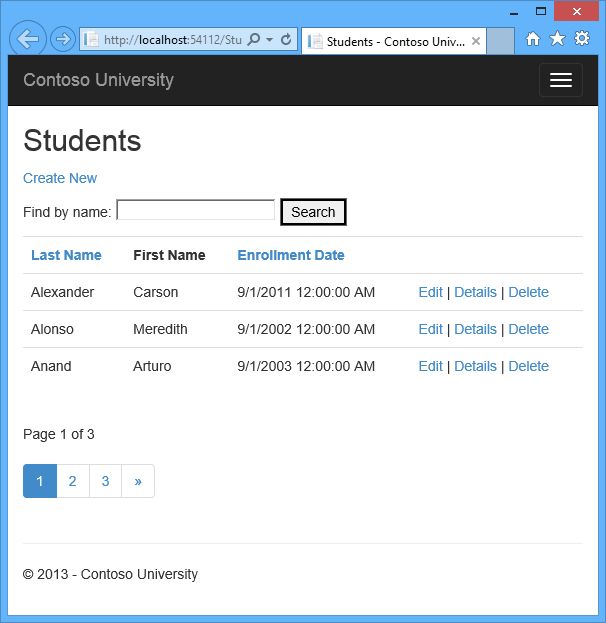Click the Create New link
The height and width of the screenshot is (623, 606).
[x=60, y=178]
